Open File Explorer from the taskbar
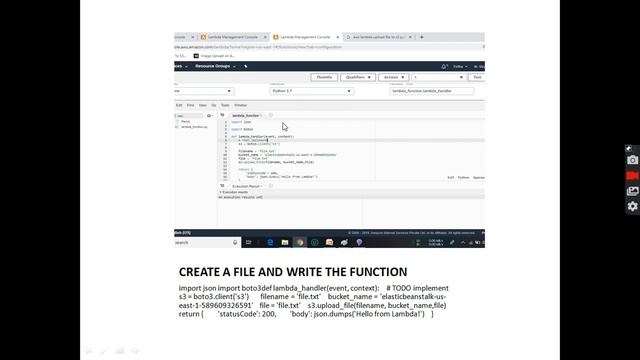This screenshot has width=640, height=360. (x=285, y=242)
